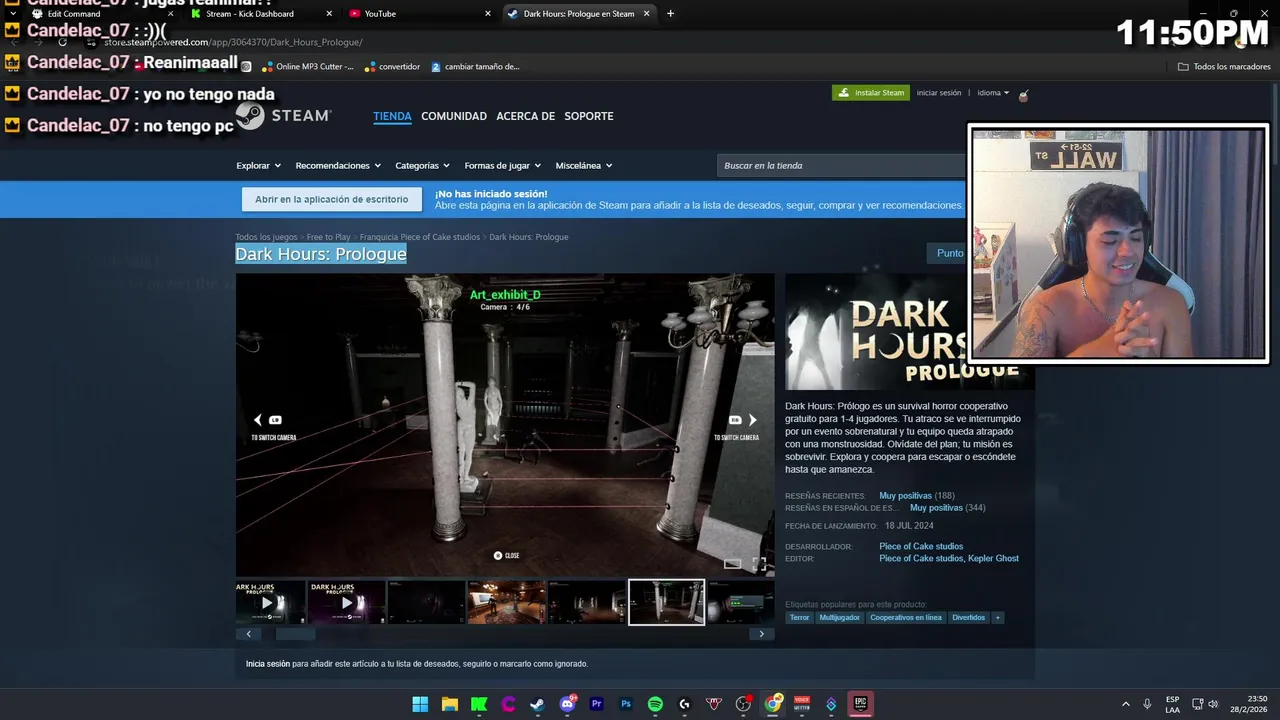The width and height of the screenshot is (1280, 720).
Task: Click iniciar sesión link
Action: pos(939,93)
